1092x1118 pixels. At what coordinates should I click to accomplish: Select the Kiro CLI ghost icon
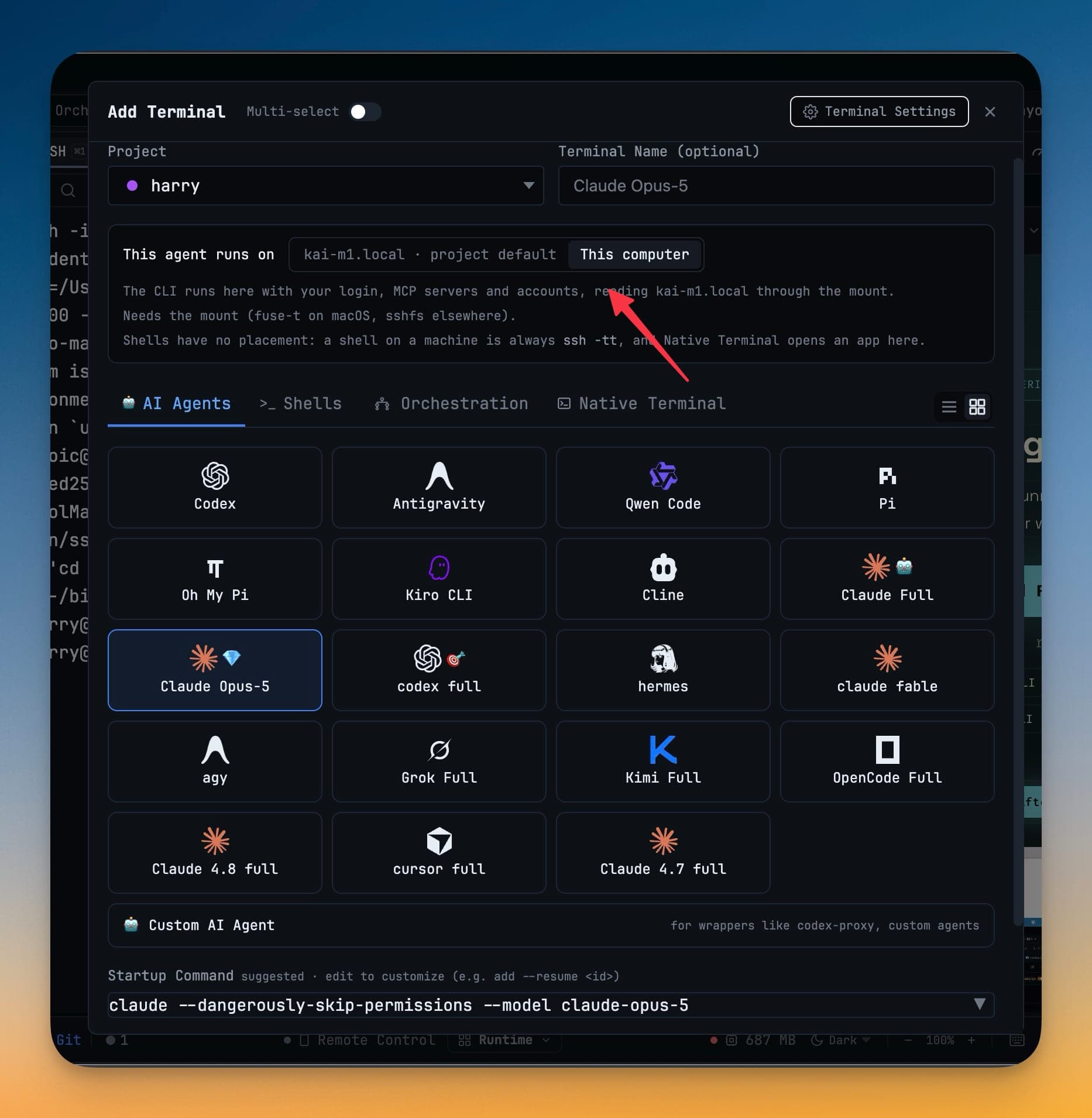[439, 568]
